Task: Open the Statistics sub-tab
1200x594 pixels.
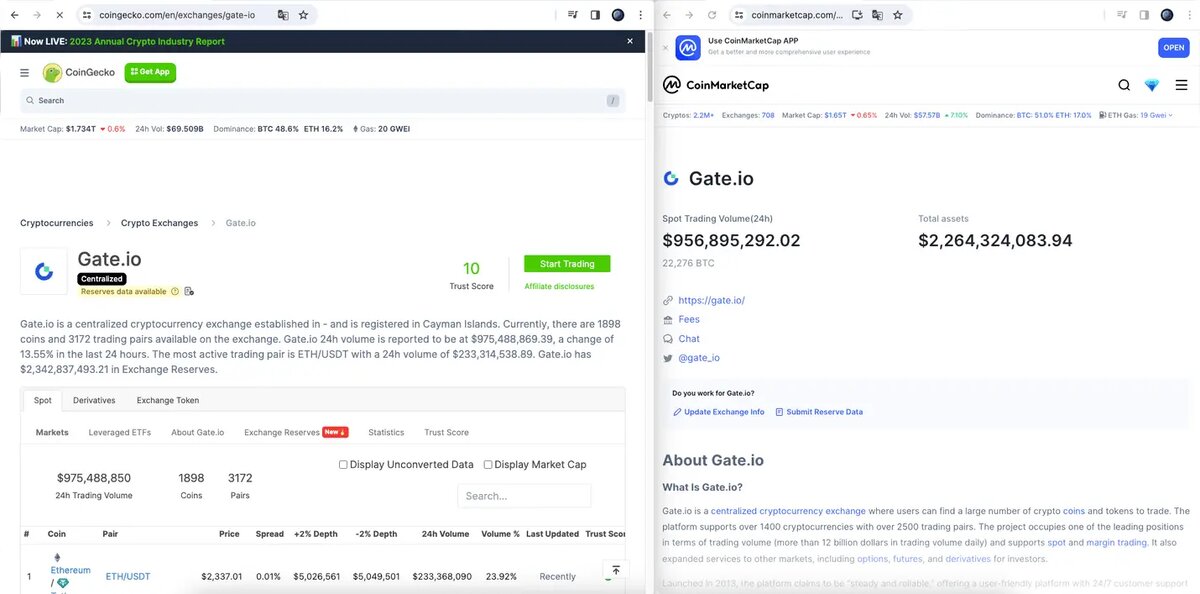Action: [x=386, y=432]
